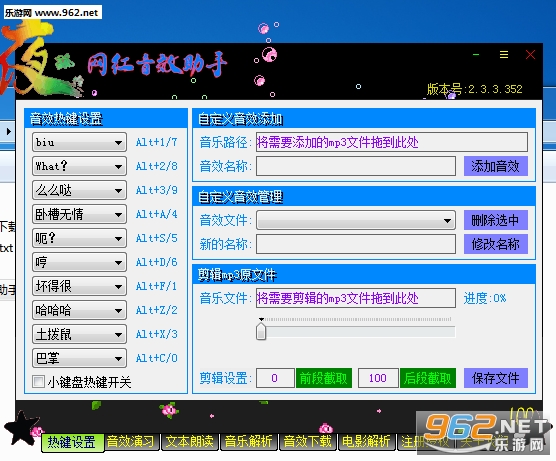Select the 电影解析 tab
Image resolution: width=556 pixels, height=461 pixels.
pos(366,442)
